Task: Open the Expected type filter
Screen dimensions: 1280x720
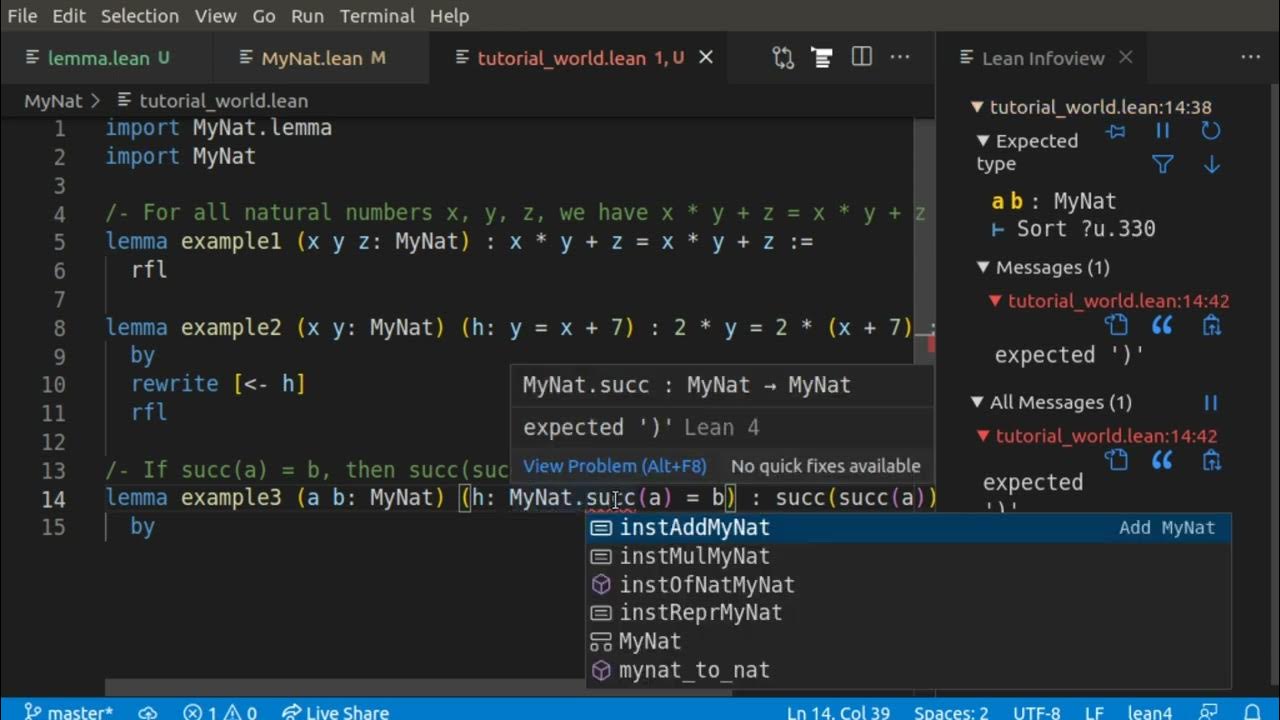Action: (x=1163, y=164)
